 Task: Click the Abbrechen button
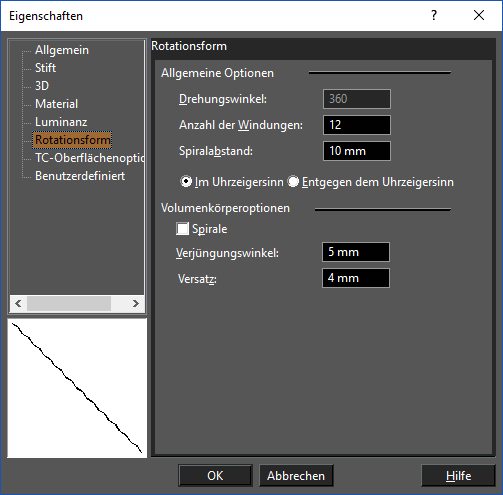point(296,476)
